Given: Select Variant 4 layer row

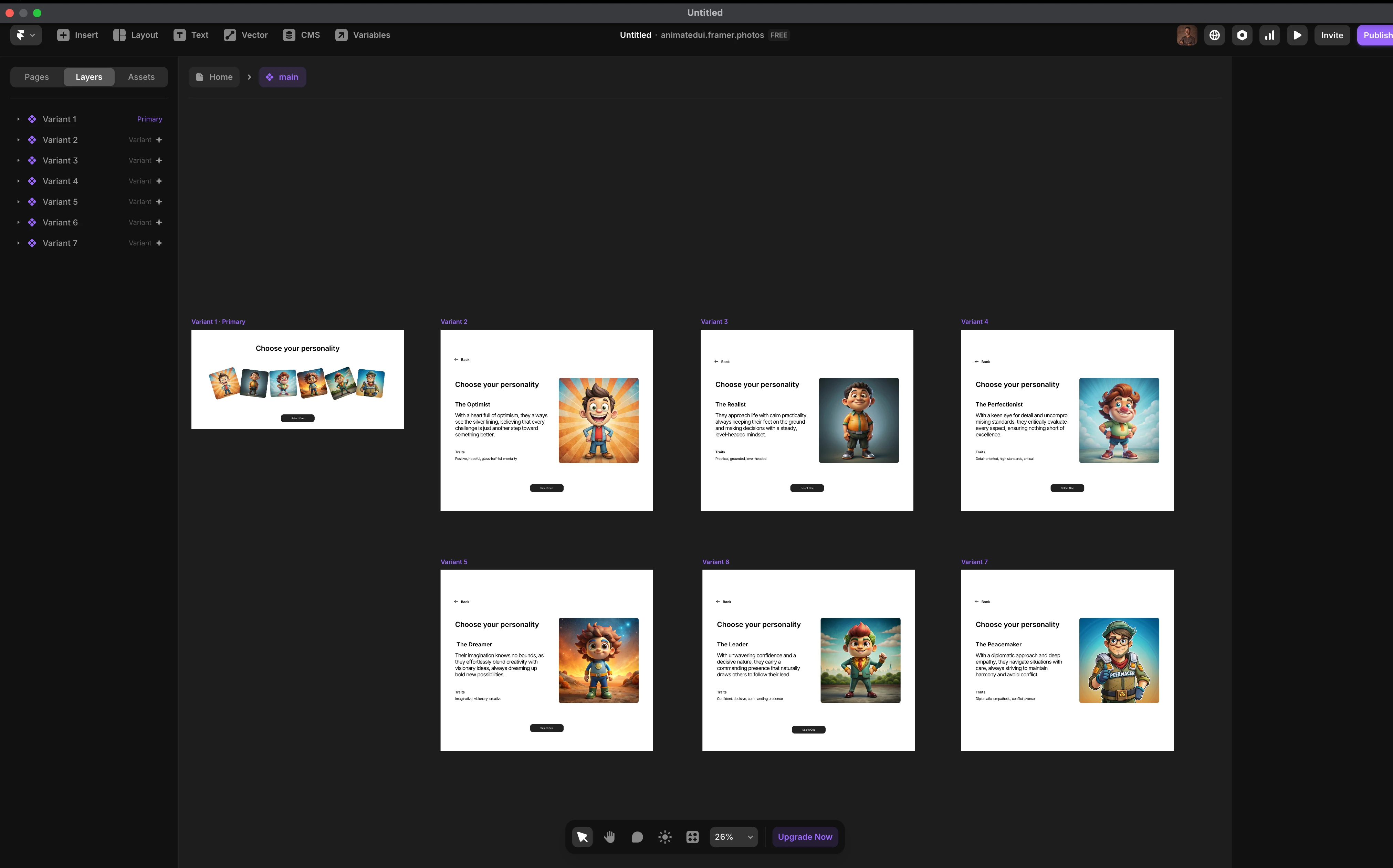Looking at the screenshot, I should tap(89, 181).
